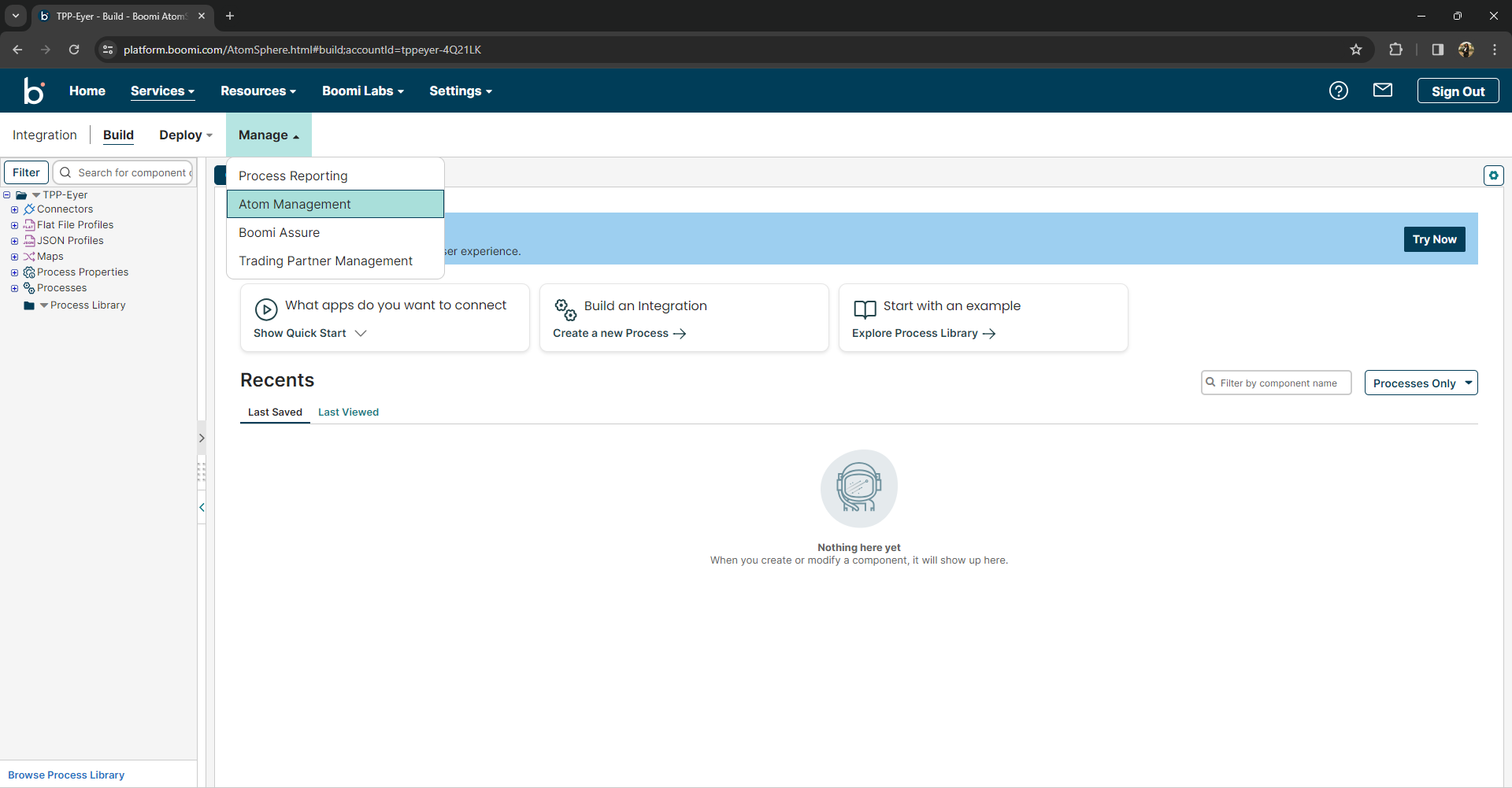This screenshot has width=1512, height=788.
Task: Select Atom Management from the Manage menu
Action: click(295, 204)
